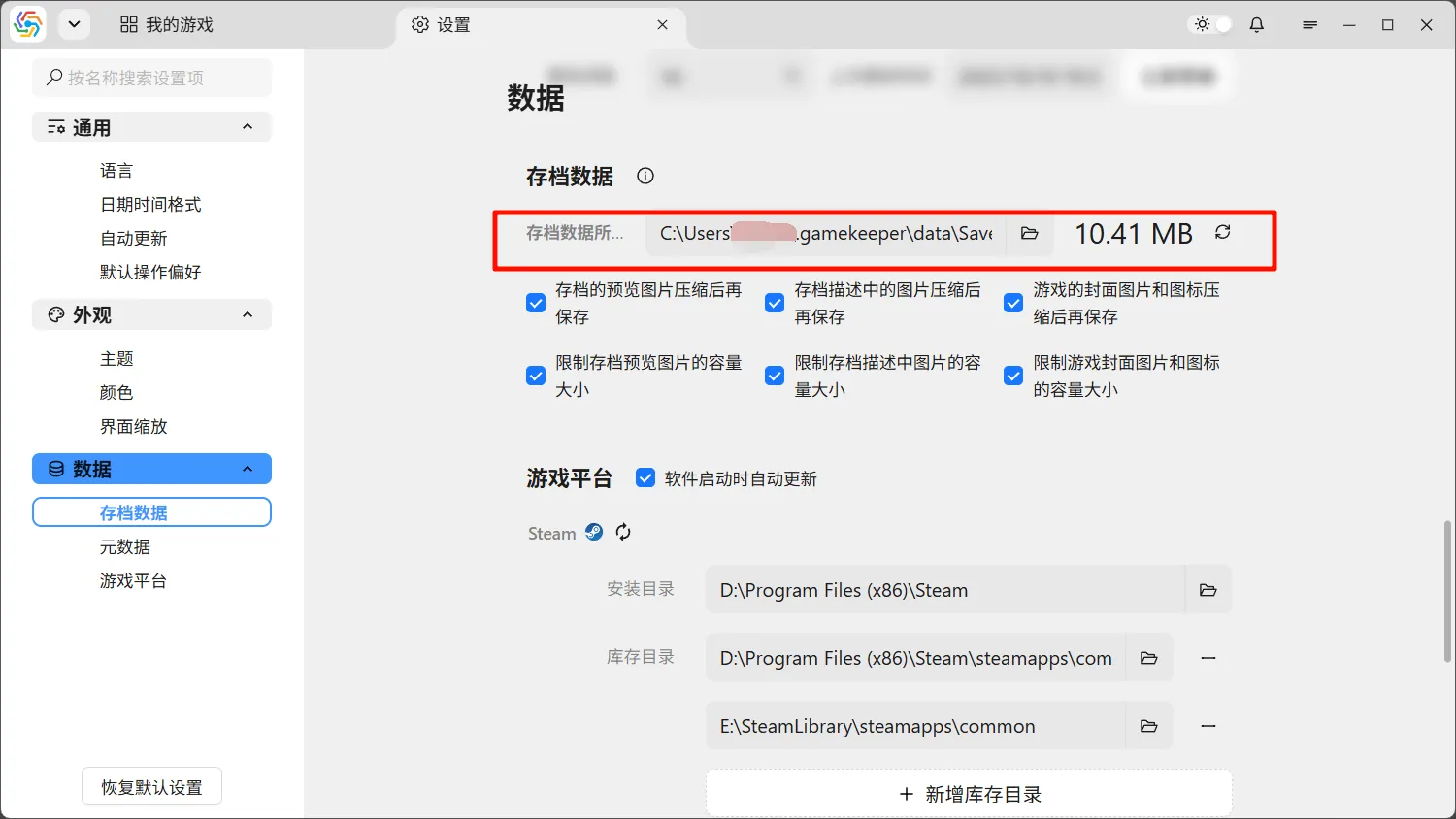Switch theme with the light/dark toggle
The width and height of the screenshot is (1456, 819).
pos(1208,24)
